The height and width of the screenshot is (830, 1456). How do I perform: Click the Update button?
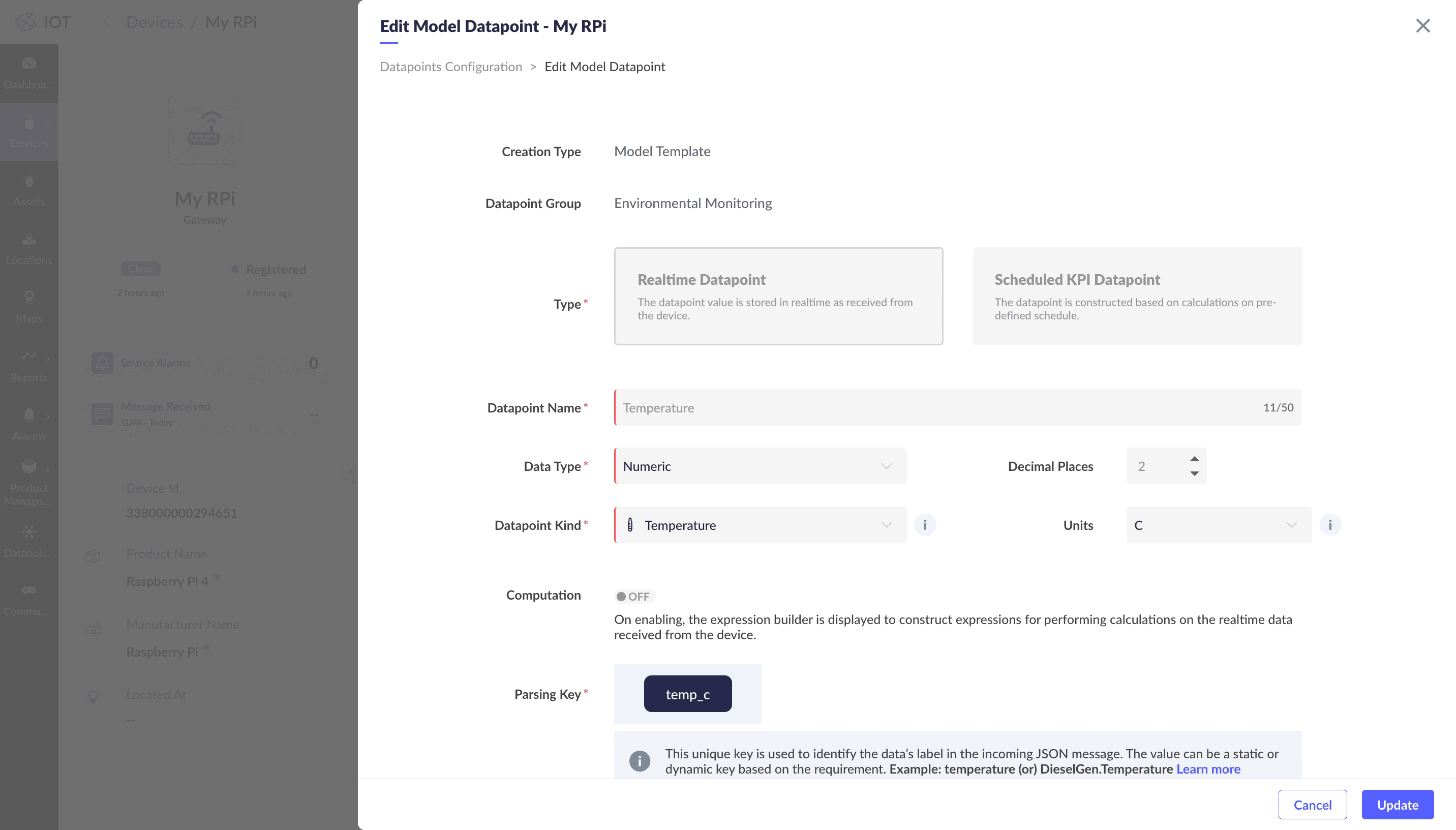[x=1397, y=805]
